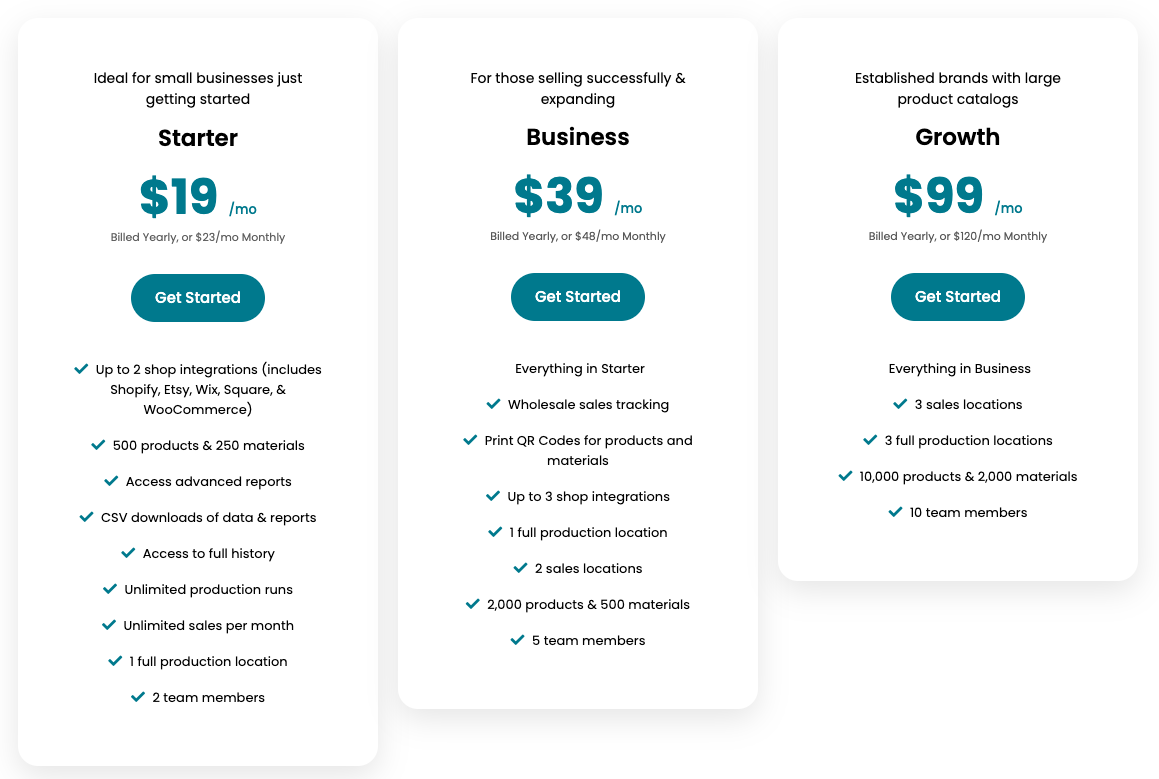Click Get Started under the Starter plan
Viewport: 1159px width, 779px height.
(x=197, y=297)
